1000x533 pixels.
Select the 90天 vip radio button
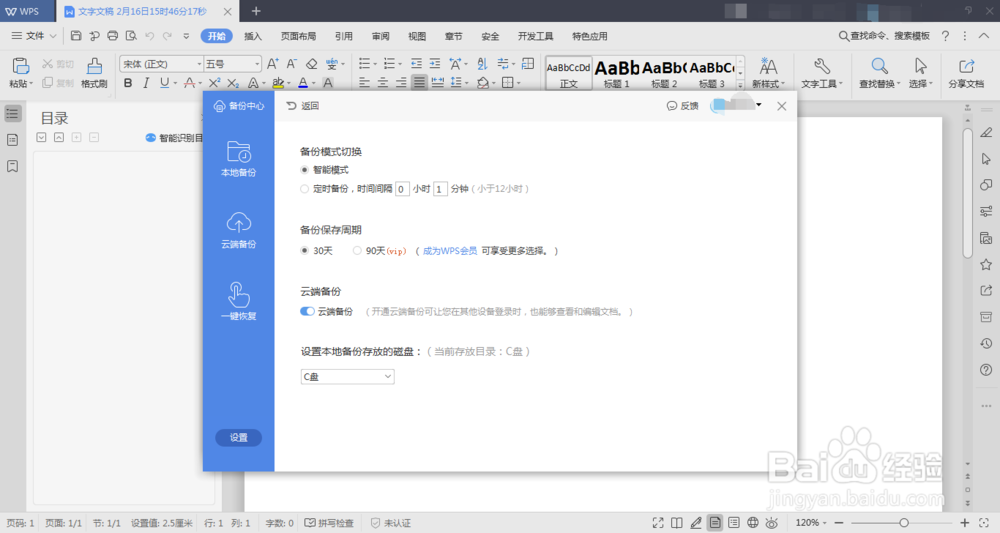point(357,251)
